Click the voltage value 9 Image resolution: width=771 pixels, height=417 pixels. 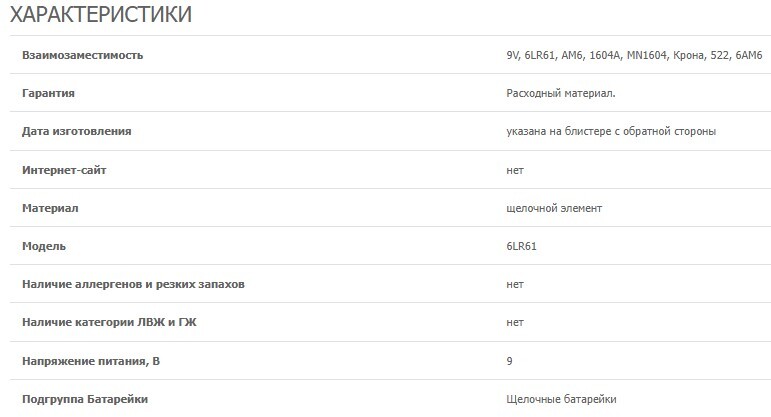tap(510, 361)
